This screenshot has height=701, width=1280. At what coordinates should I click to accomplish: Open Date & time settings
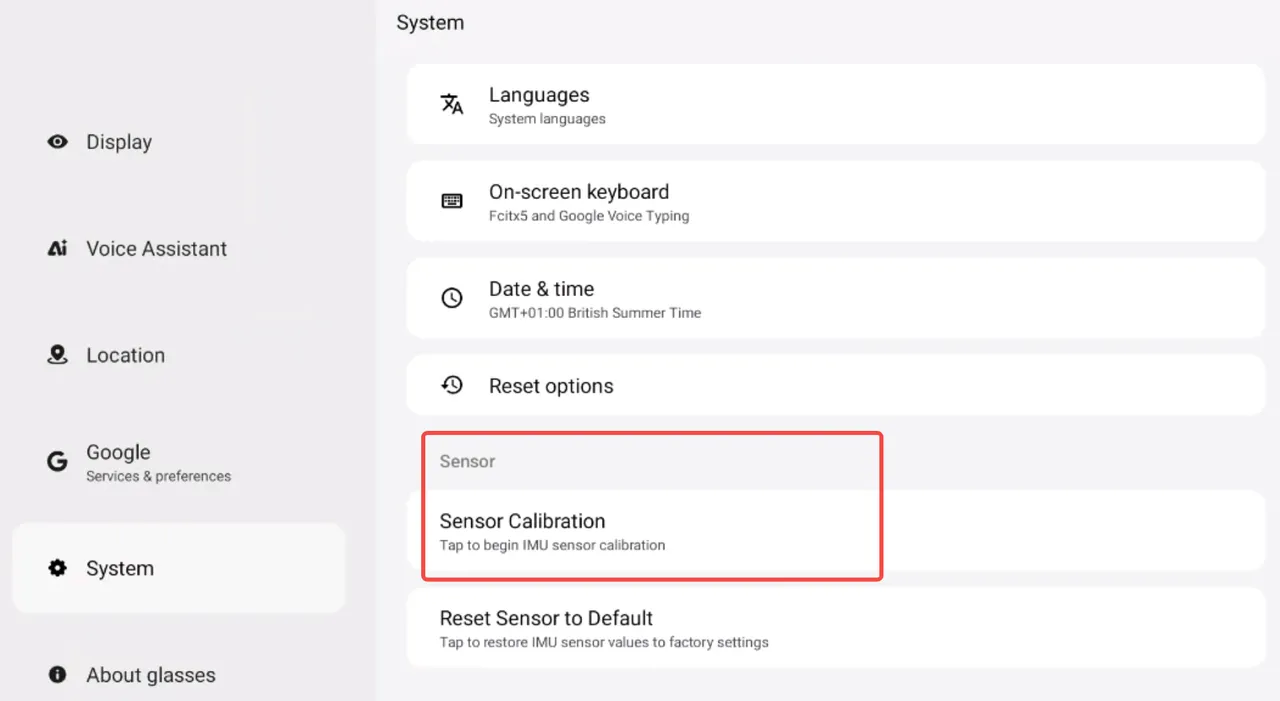click(x=835, y=298)
